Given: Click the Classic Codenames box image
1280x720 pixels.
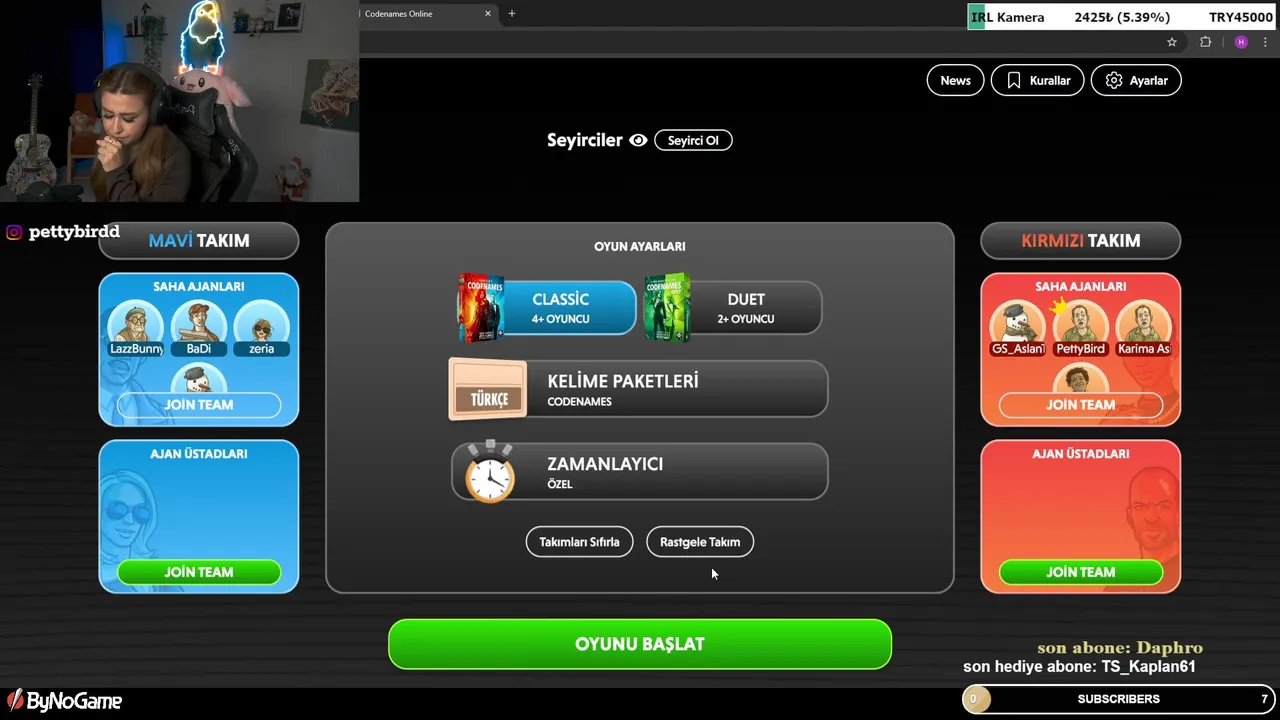Looking at the screenshot, I should pyautogui.click(x=481, y=308).
